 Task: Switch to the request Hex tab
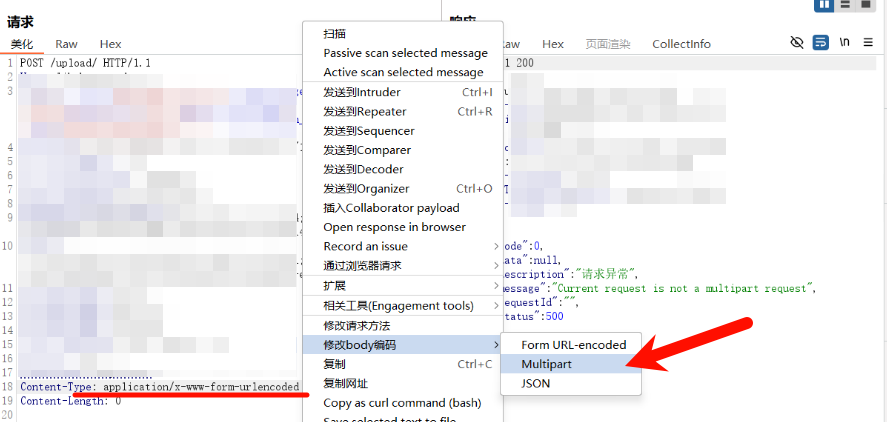tap(110, 44)
